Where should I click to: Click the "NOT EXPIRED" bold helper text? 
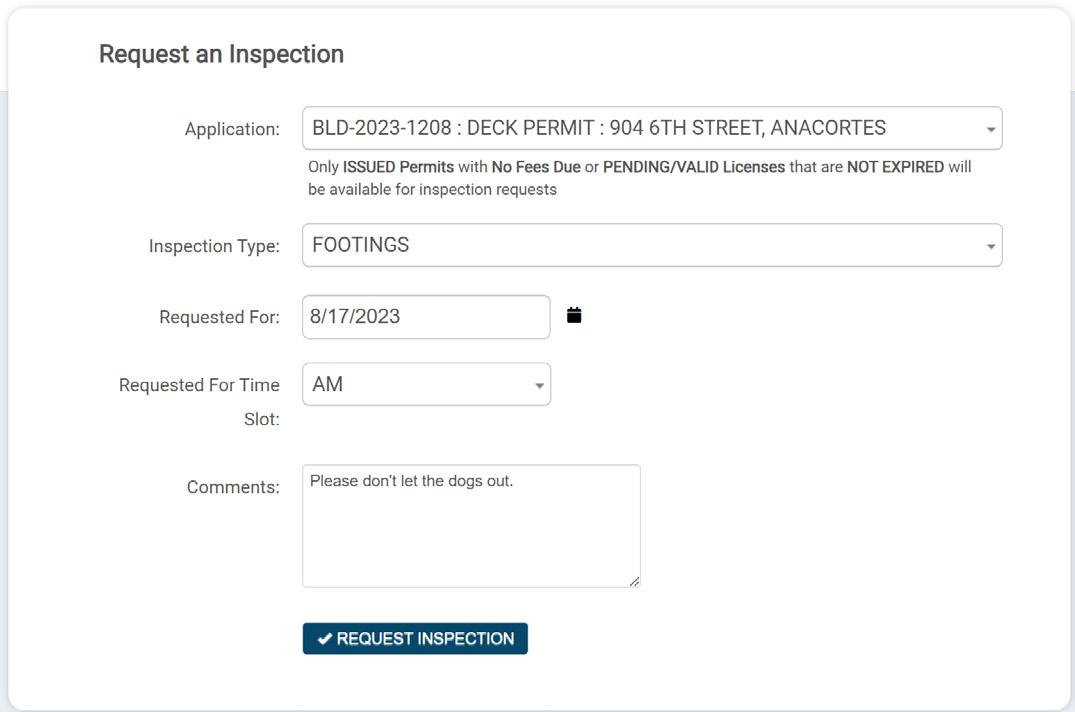pos(895,167)
